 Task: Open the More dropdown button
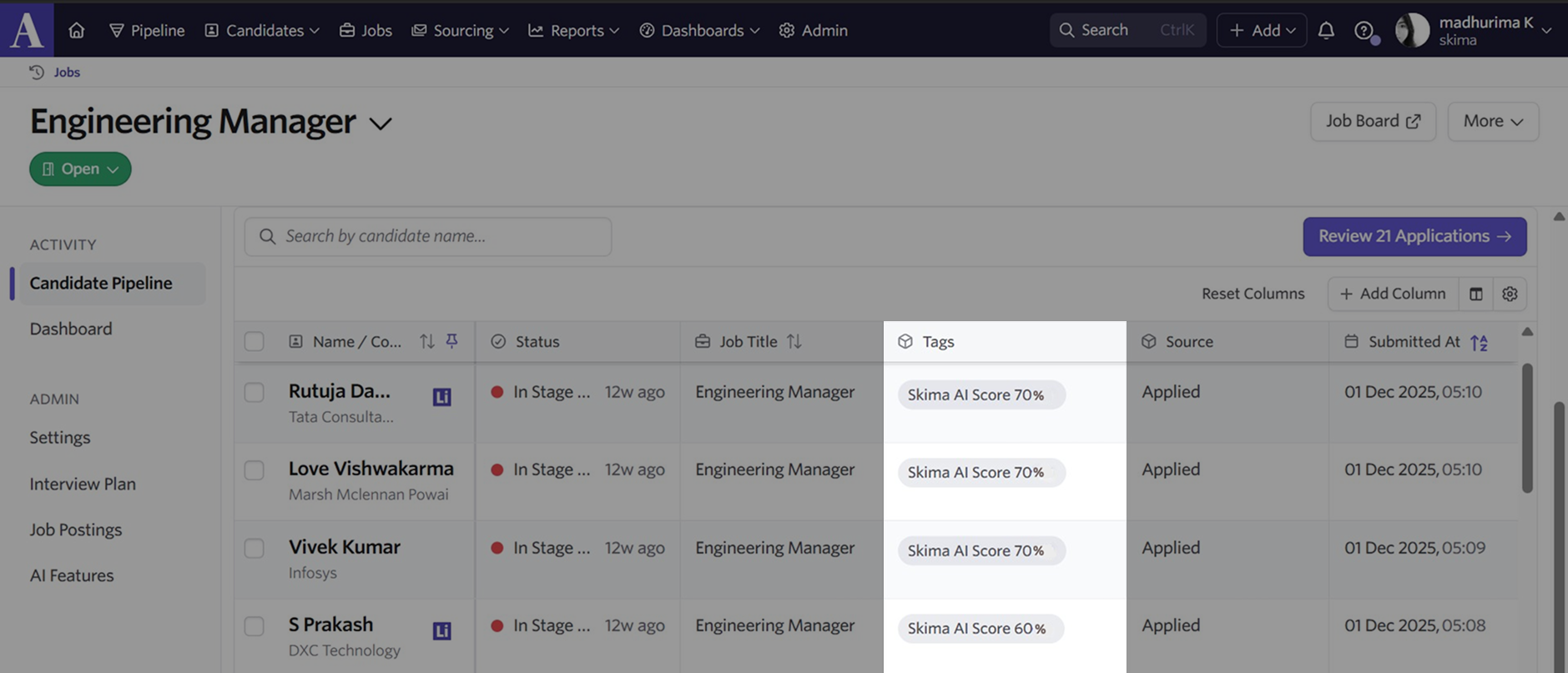point(1493,121)
